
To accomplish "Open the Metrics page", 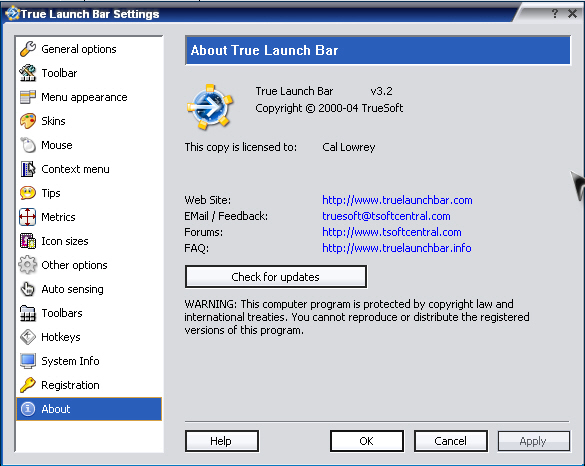I will pyautogui.click(x=89, y=217).
